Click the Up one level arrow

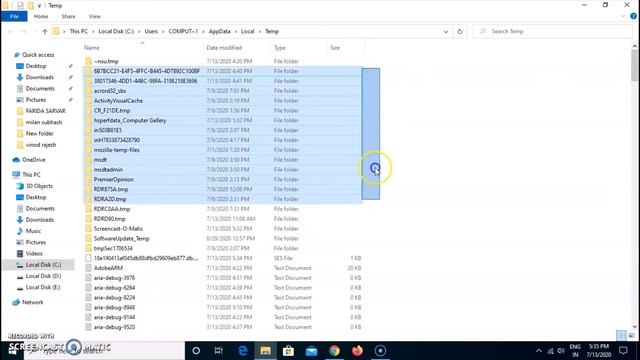coord(44,31)
